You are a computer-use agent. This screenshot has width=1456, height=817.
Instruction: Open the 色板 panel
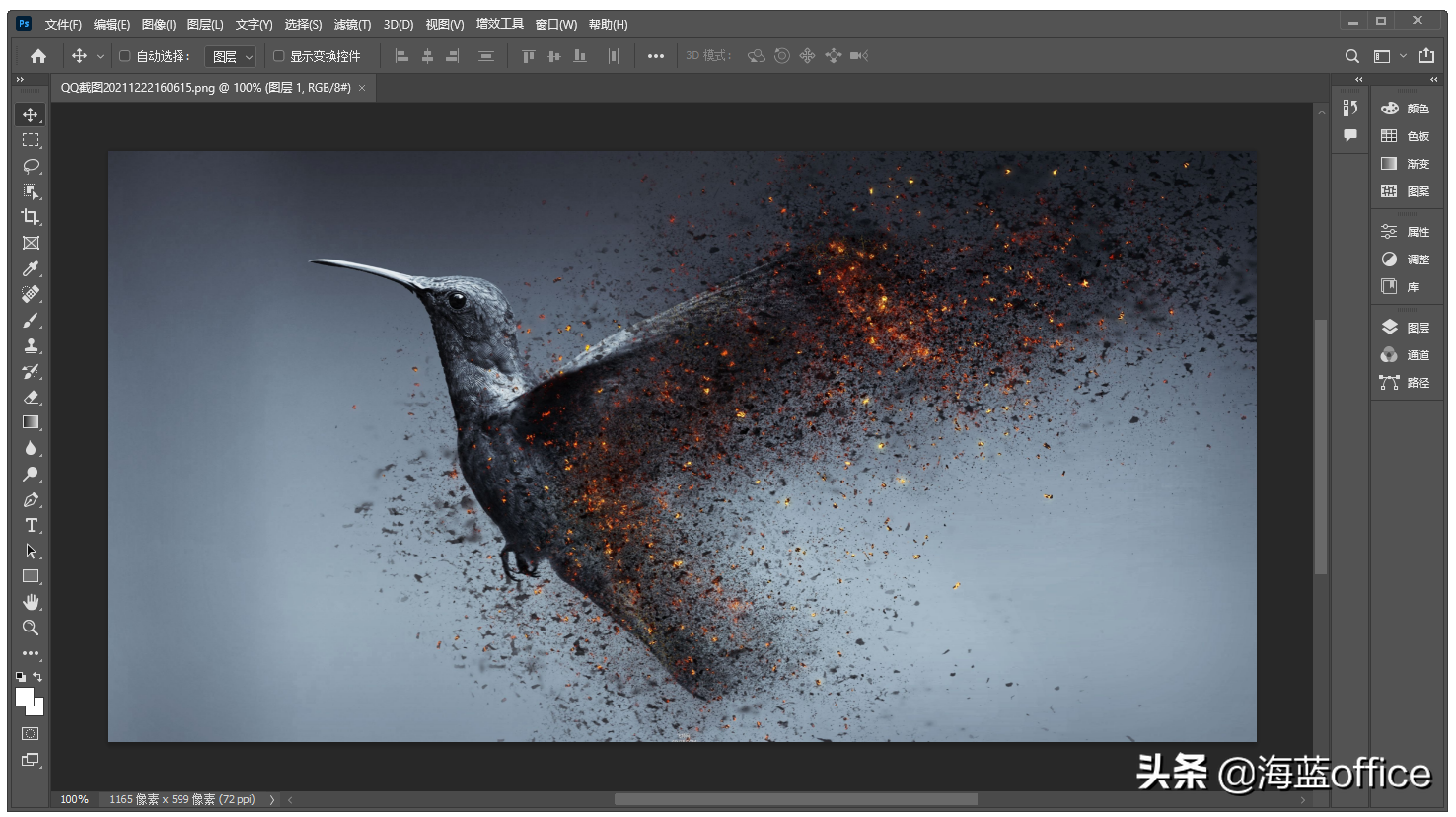1406,136
